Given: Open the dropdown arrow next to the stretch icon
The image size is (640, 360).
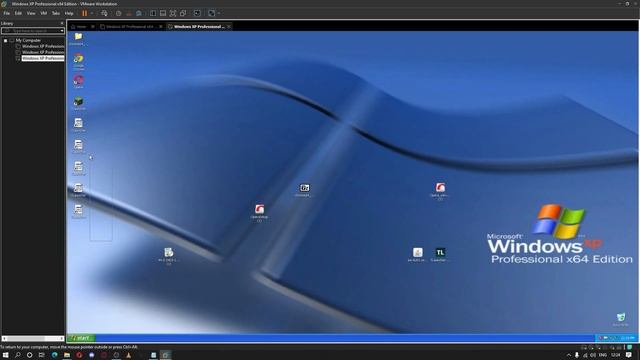Looking at the screenshot, I should [219, 13].
